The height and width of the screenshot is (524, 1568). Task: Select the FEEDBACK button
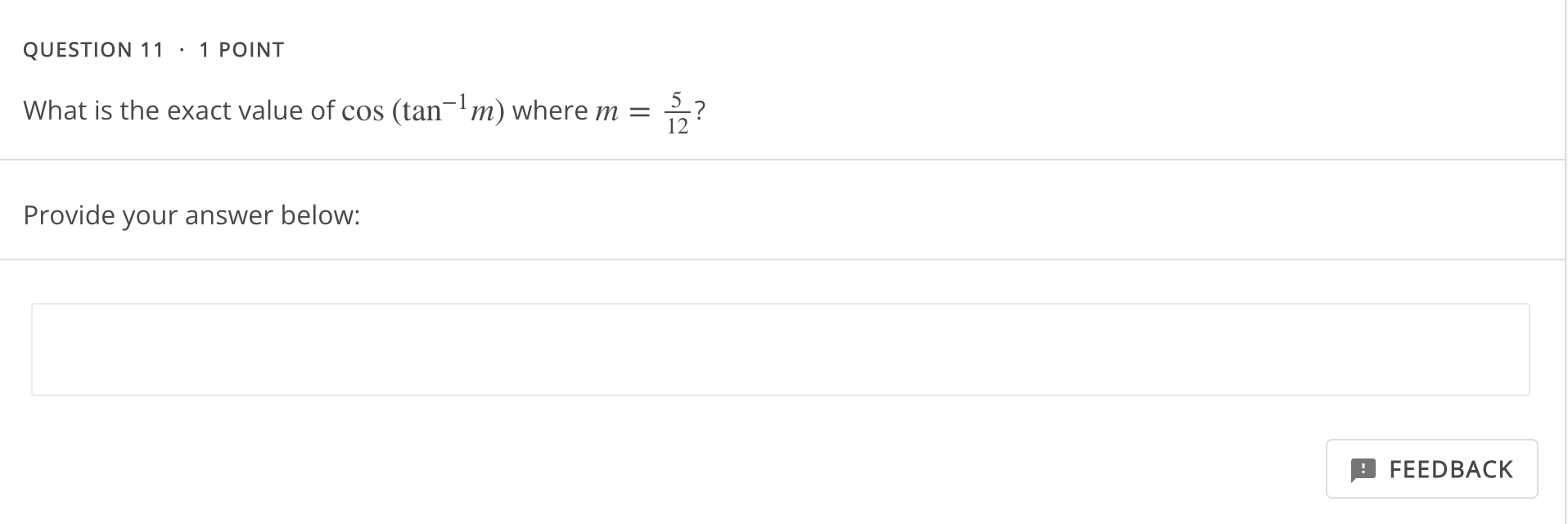tap(1432, 469)
